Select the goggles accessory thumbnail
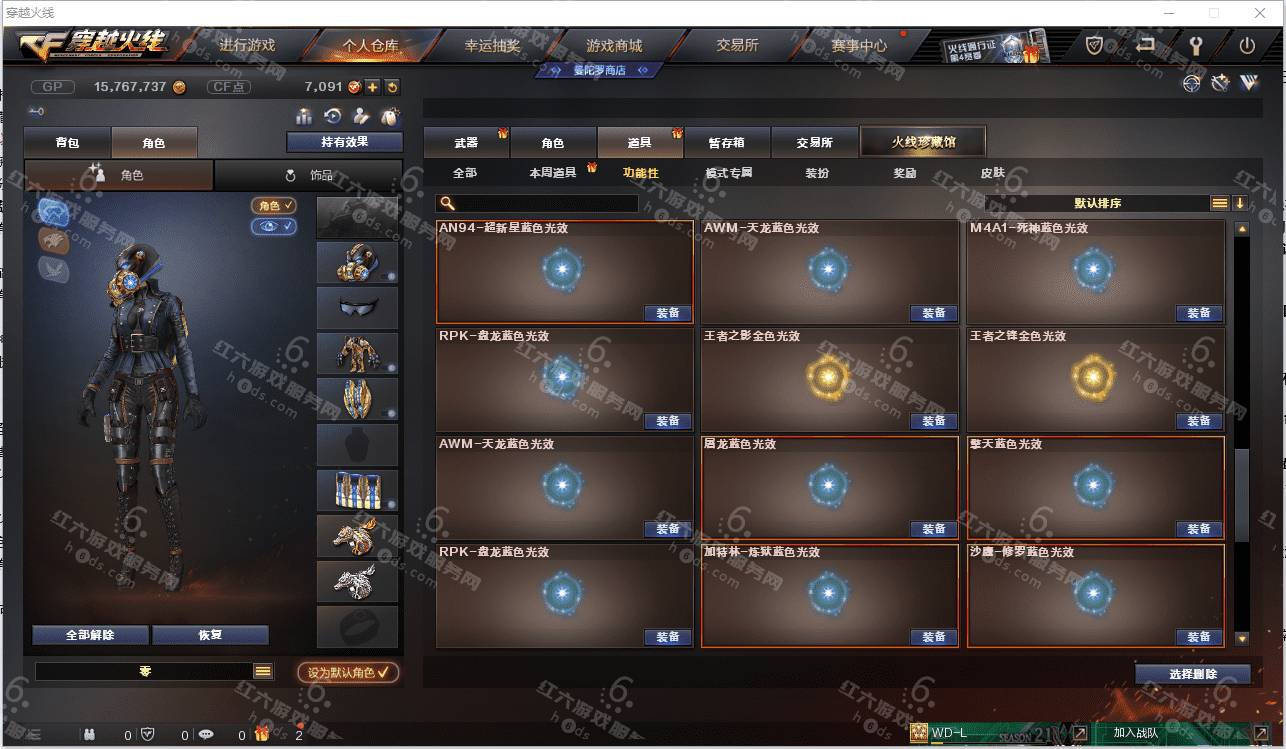 (357, 308)
